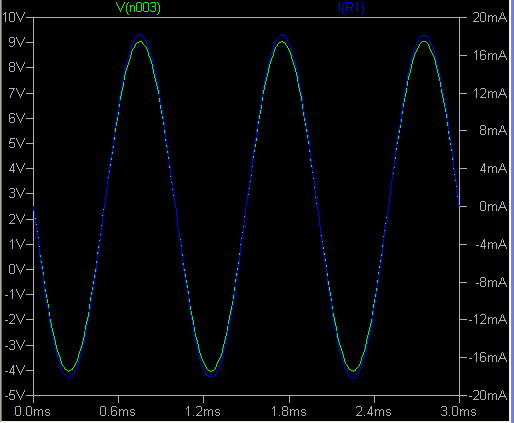Screen dimensions: 514x423
Task: Click the 0mA right axis label
Action: 493,206
